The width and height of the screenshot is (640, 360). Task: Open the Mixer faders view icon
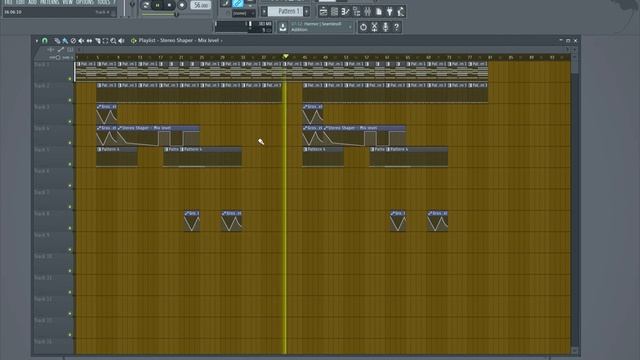click(367, 12)
